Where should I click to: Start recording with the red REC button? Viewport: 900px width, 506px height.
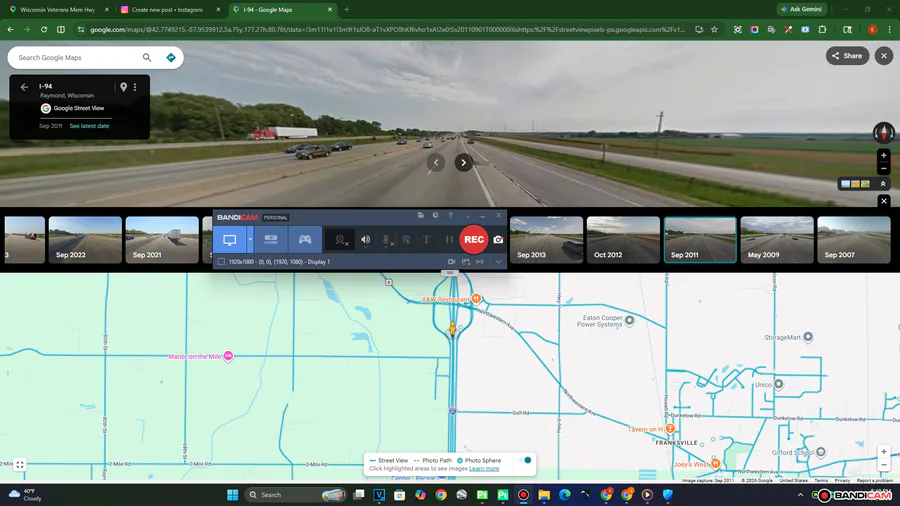click(474, 240)
